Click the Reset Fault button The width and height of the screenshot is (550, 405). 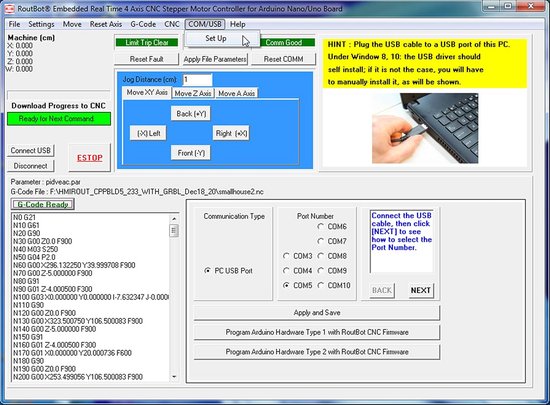click(x=147, y=59)
